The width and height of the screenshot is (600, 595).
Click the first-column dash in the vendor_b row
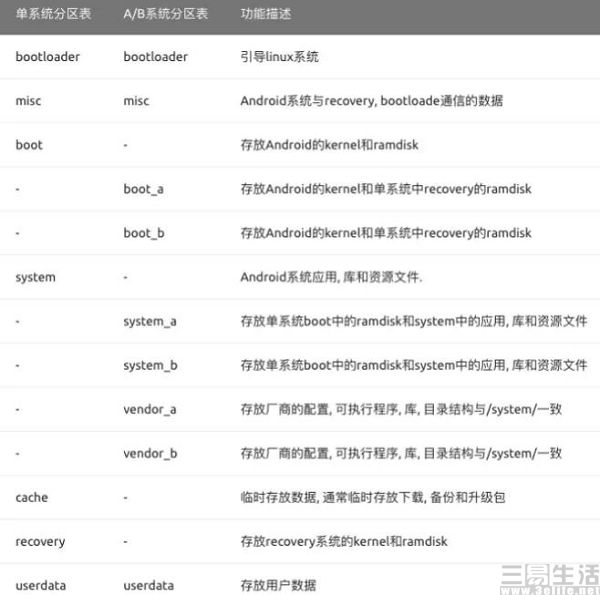pyautogui.click(x=18, y=454)
